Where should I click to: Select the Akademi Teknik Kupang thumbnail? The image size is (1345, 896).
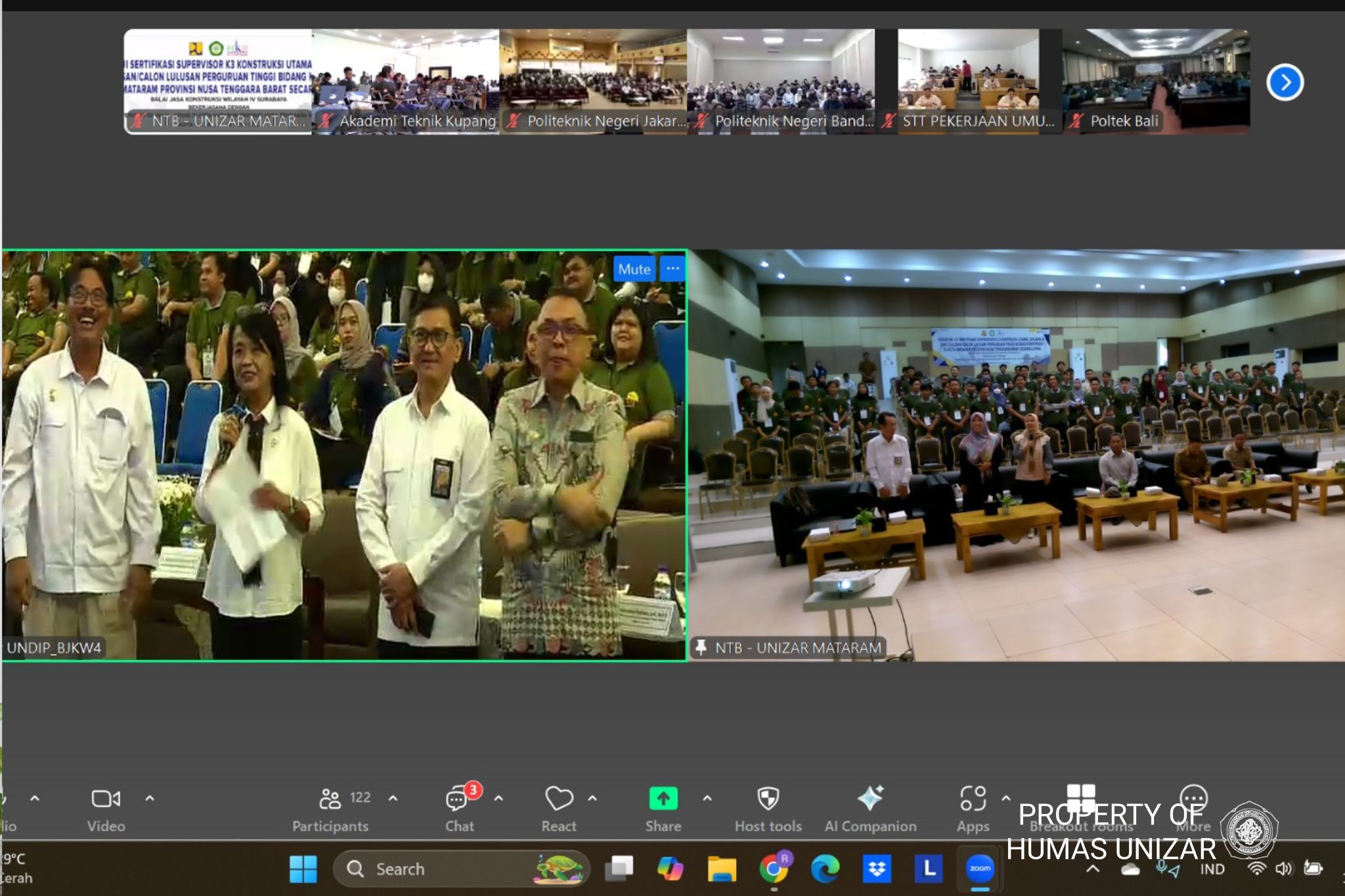[406, 81]
